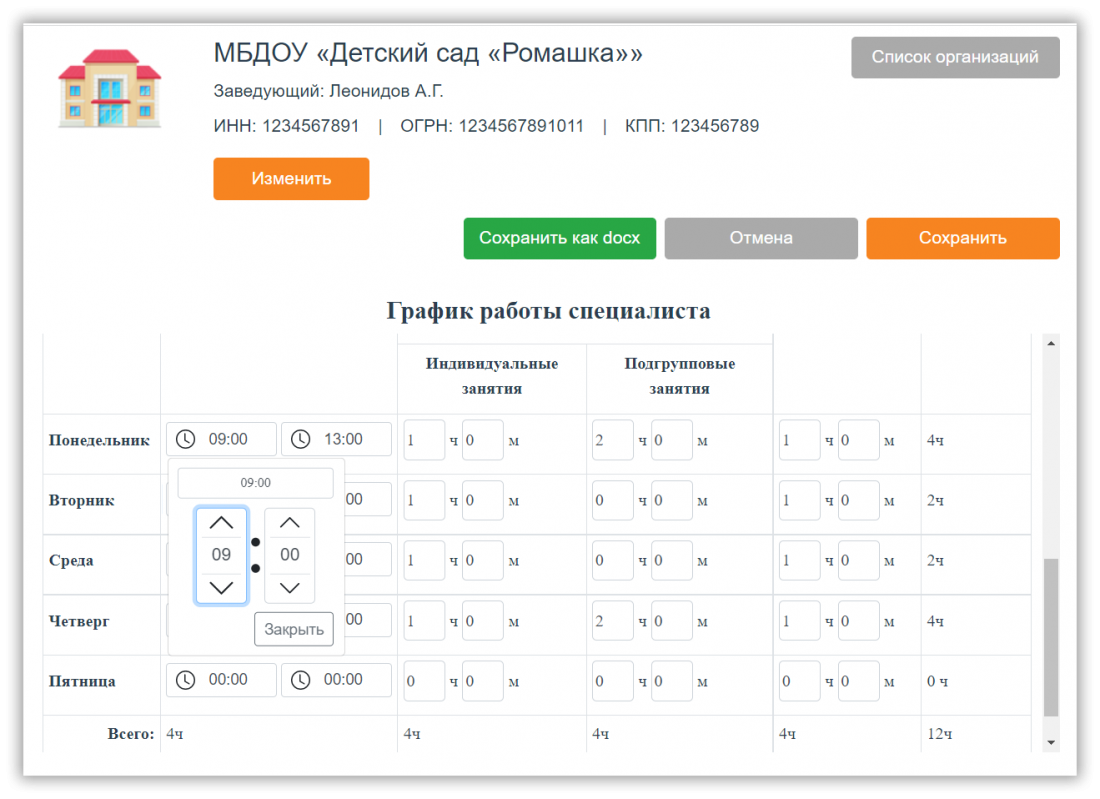Screen dimensions: 1100x799
Task: Click Monday start time clock icon
Action: [x=186, y=439]
